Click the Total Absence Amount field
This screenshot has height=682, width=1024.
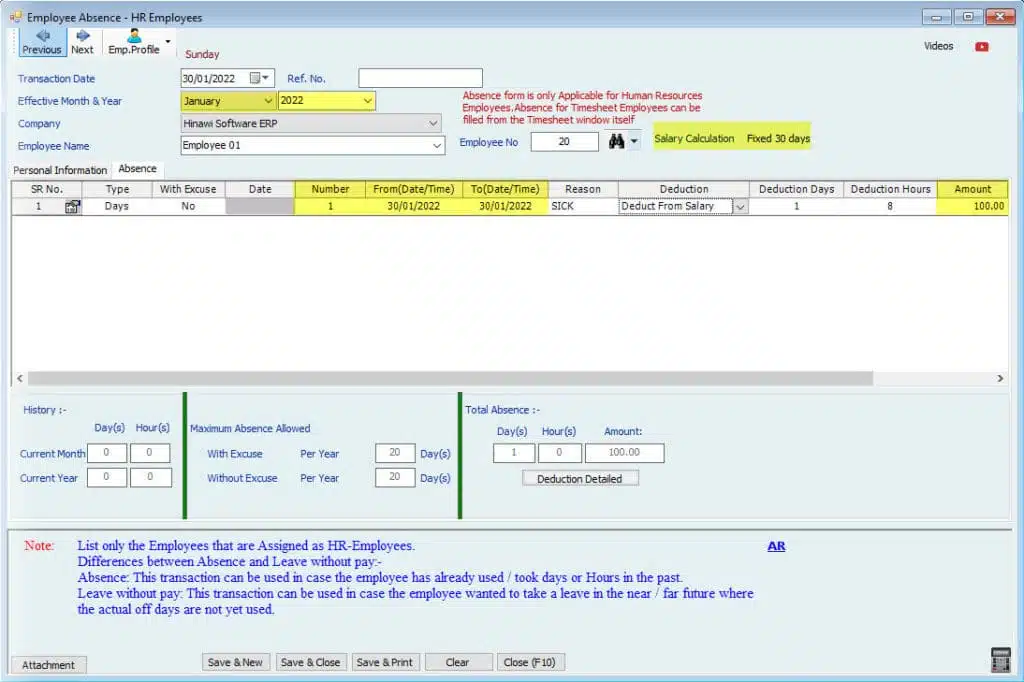point(624,453)
